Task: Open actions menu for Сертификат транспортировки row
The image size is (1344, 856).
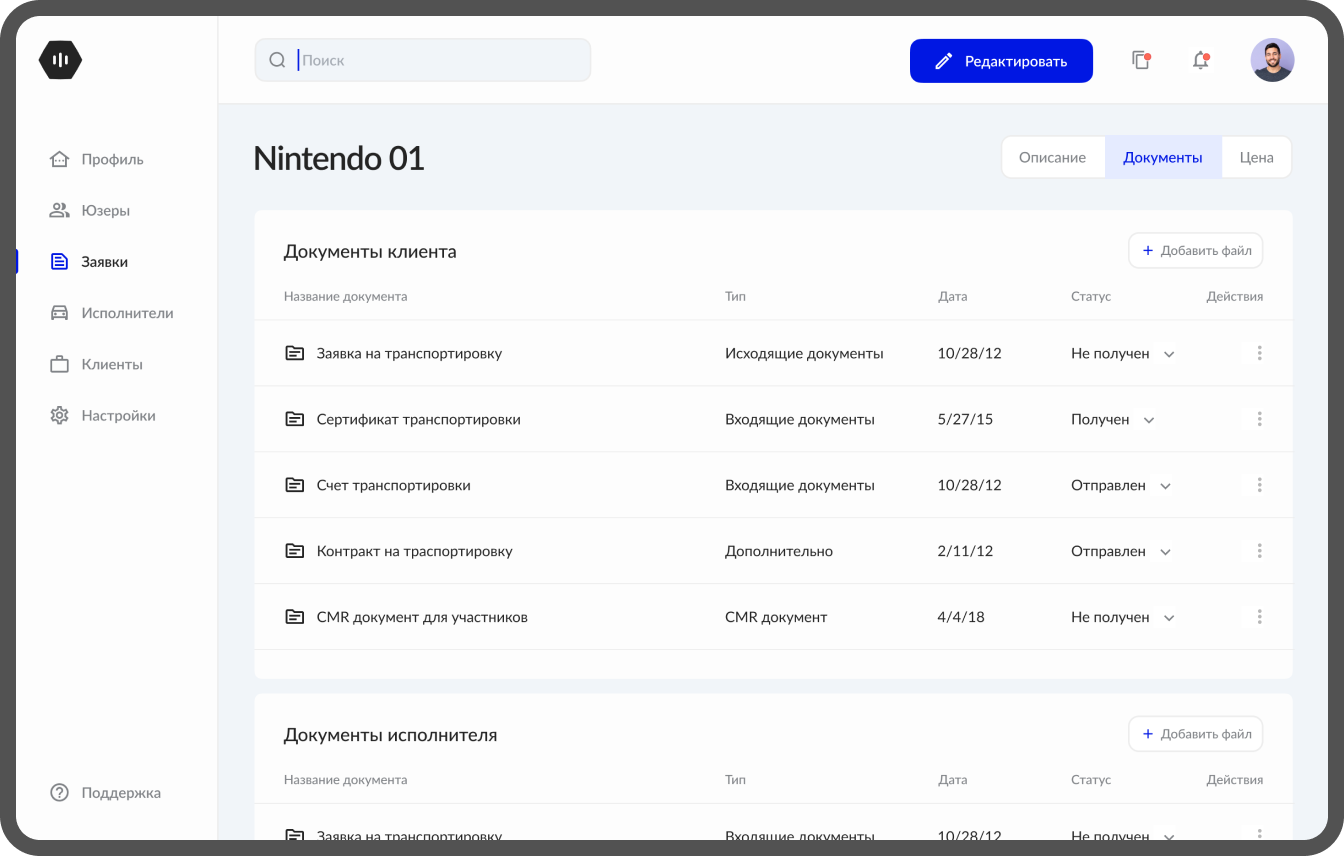Action: [x=1259, y=419]
